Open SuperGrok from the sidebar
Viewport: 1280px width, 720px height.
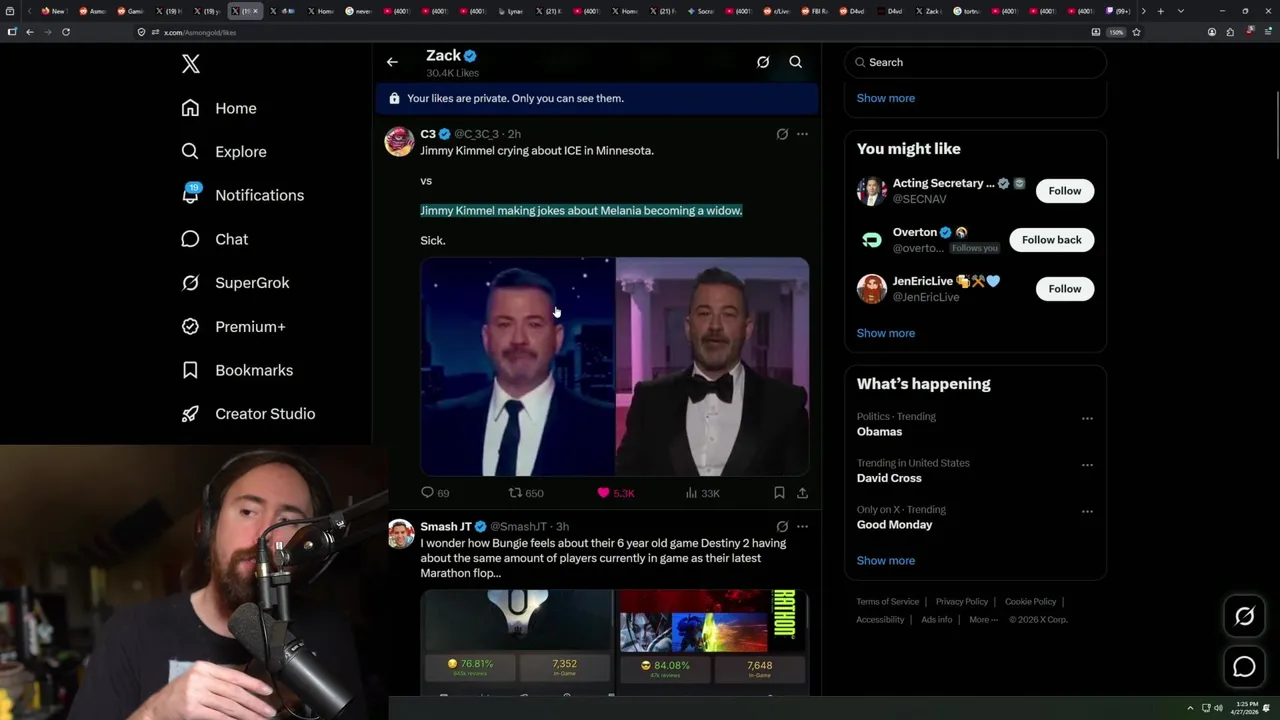235,283
